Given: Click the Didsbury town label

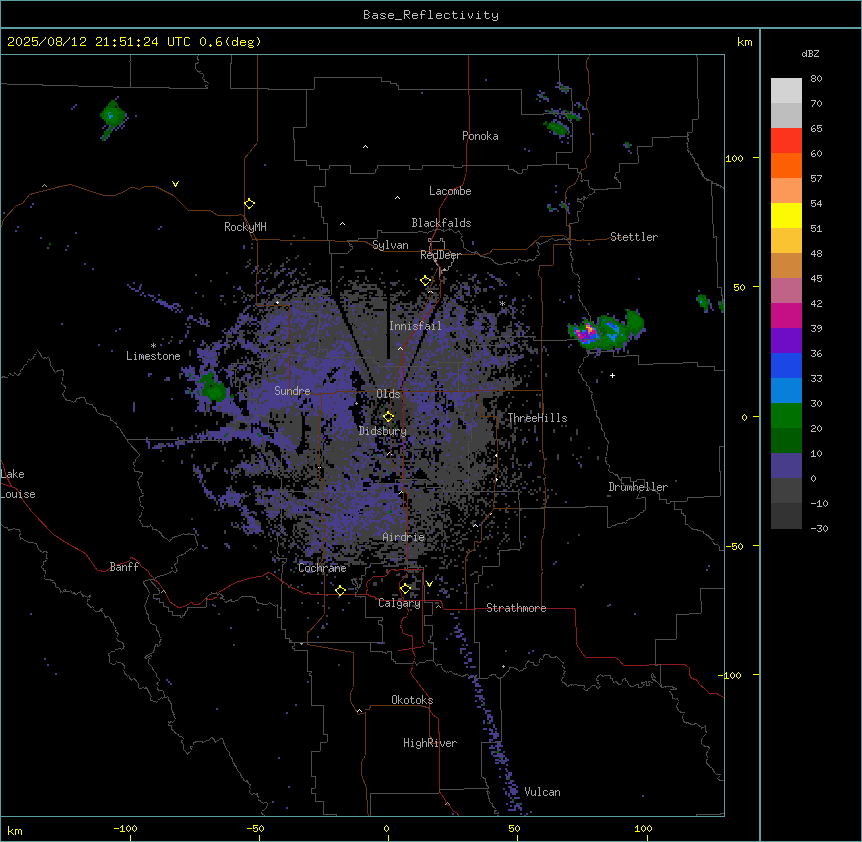Looking at the screenshot, I should (382, 431).
